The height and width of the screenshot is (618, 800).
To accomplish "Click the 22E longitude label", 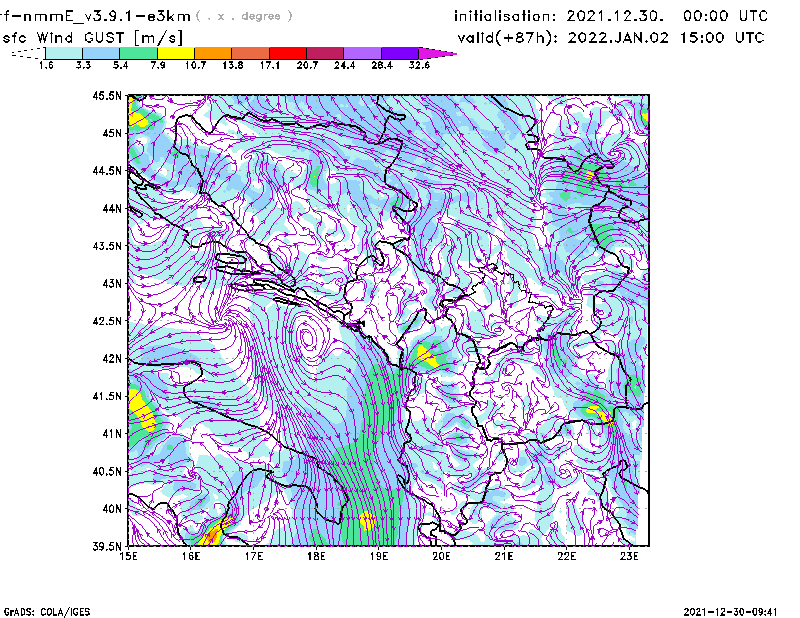I will pos(566,556).
